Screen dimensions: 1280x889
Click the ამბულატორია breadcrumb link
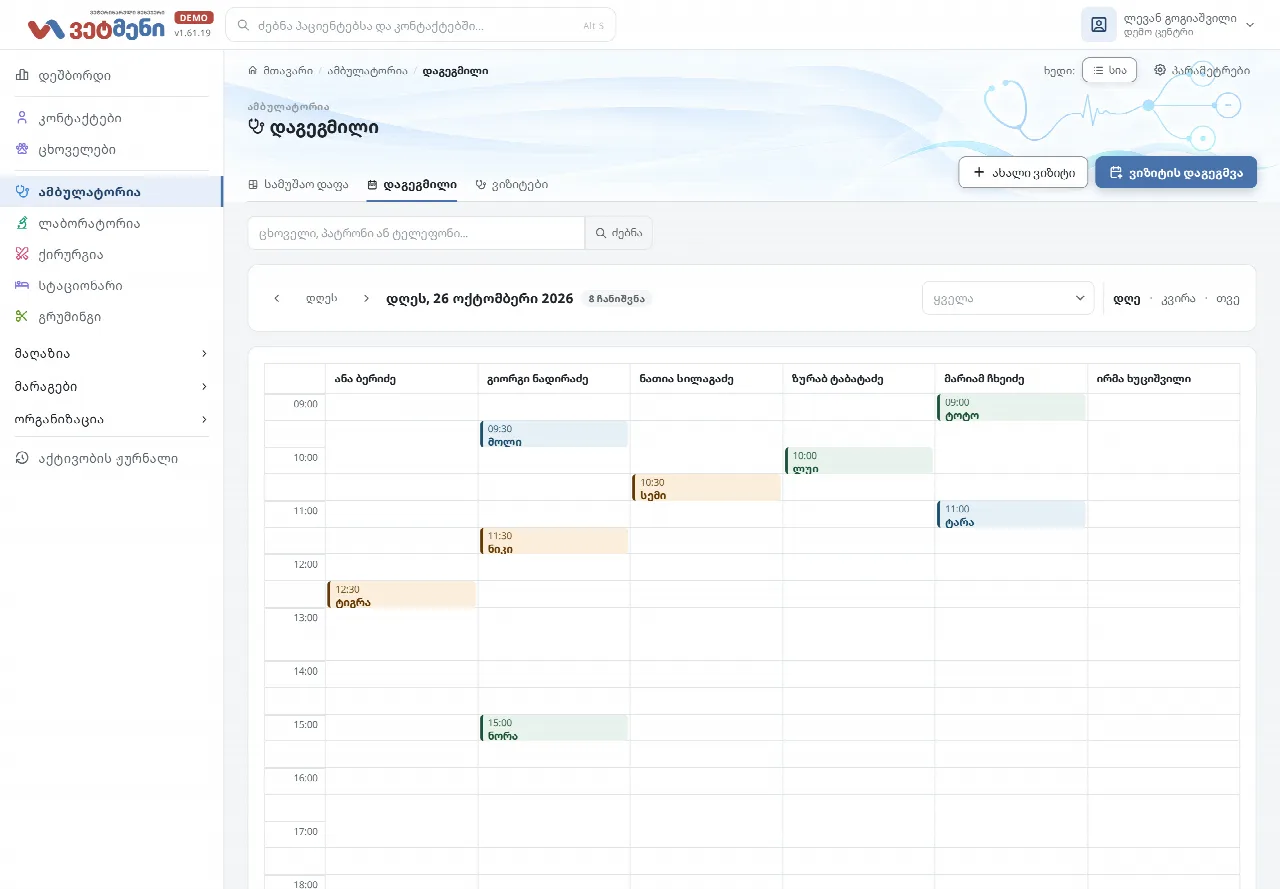[x=367, y=71]
